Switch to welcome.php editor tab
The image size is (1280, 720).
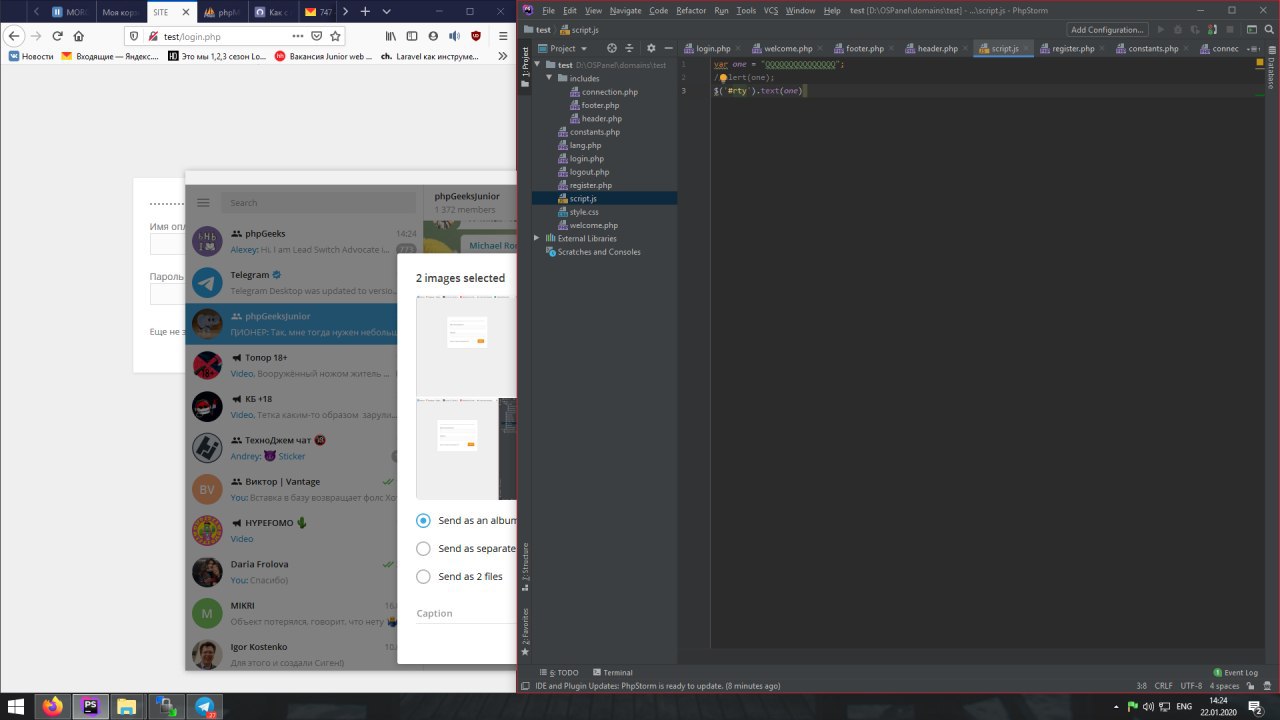point(788,48)
